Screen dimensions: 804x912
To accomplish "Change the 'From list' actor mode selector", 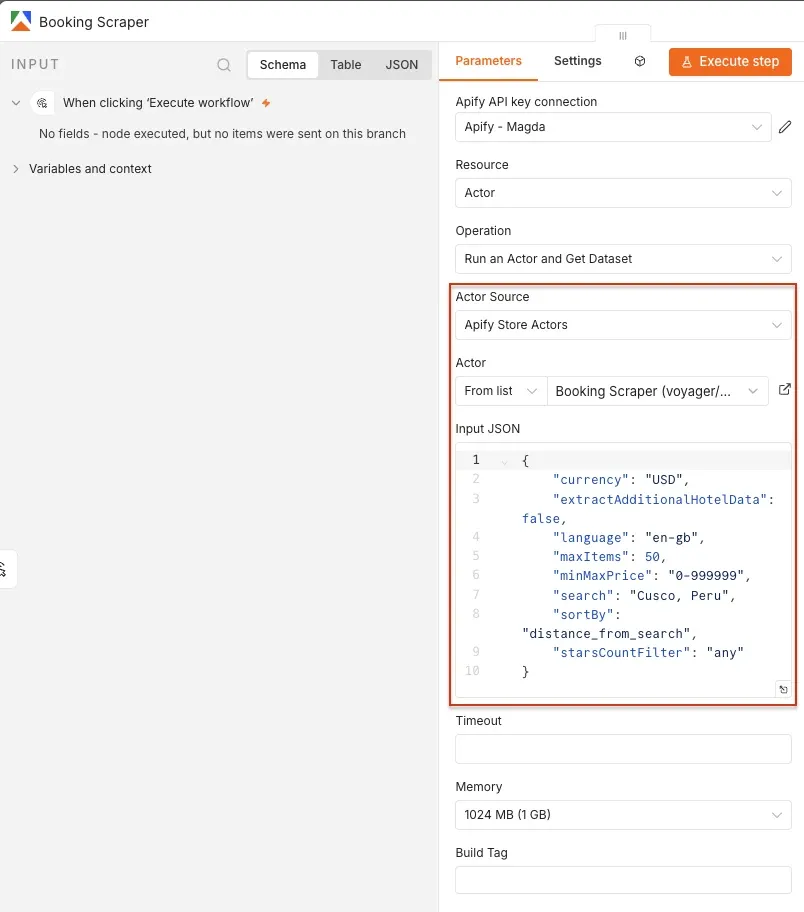I will point(501,391).
